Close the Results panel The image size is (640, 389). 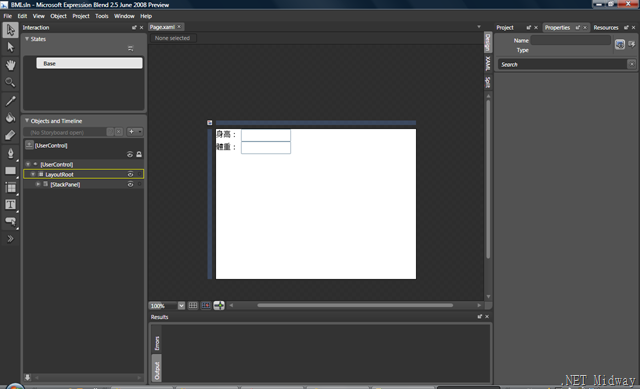[x=487, y=316]
